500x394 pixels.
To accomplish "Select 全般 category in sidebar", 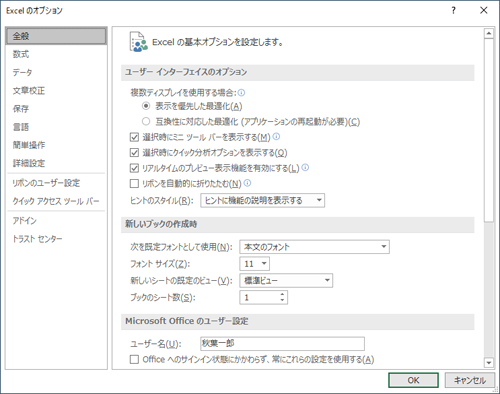I will pos(56,36).
